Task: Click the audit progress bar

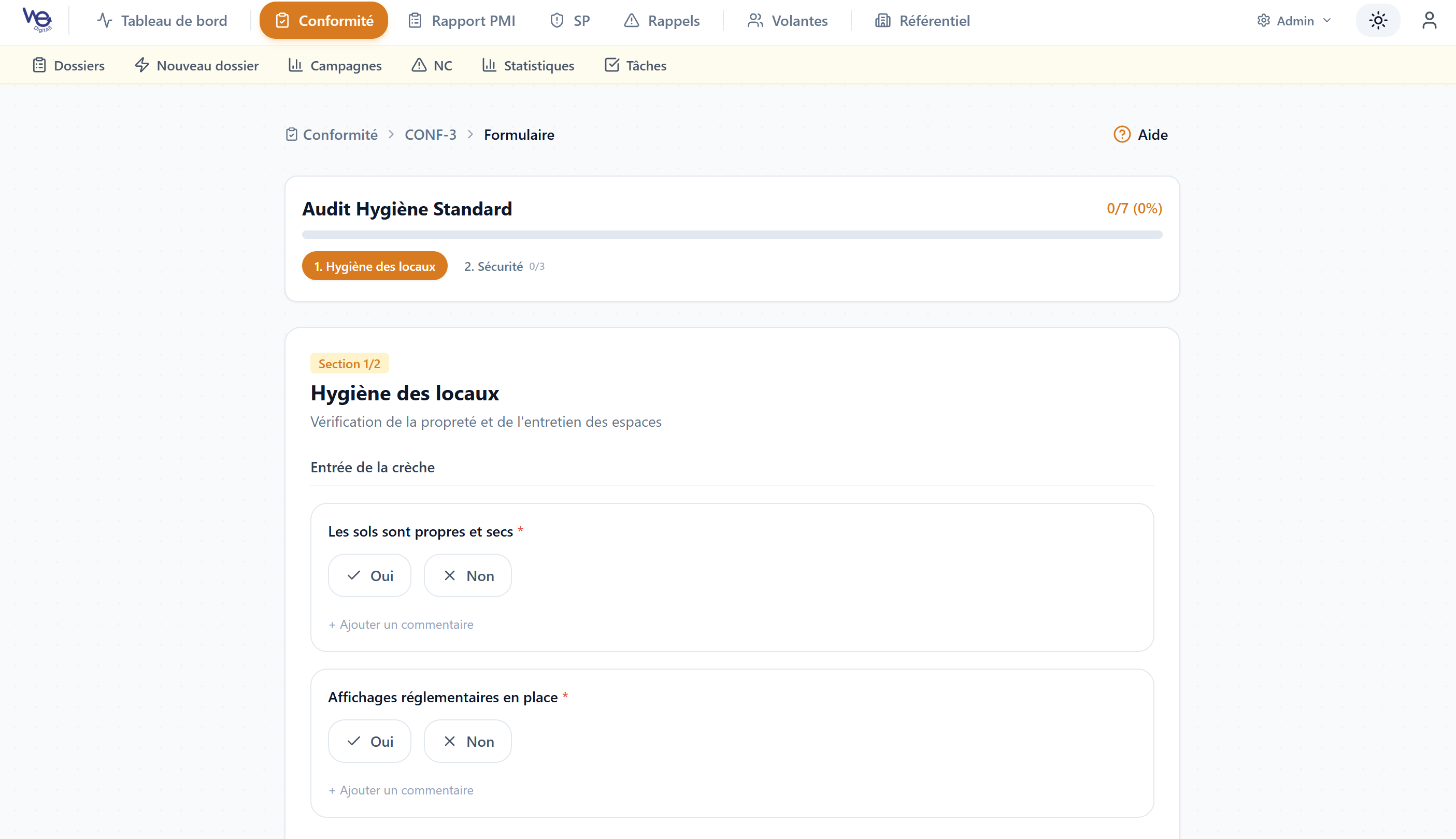Action: [732, 235]
